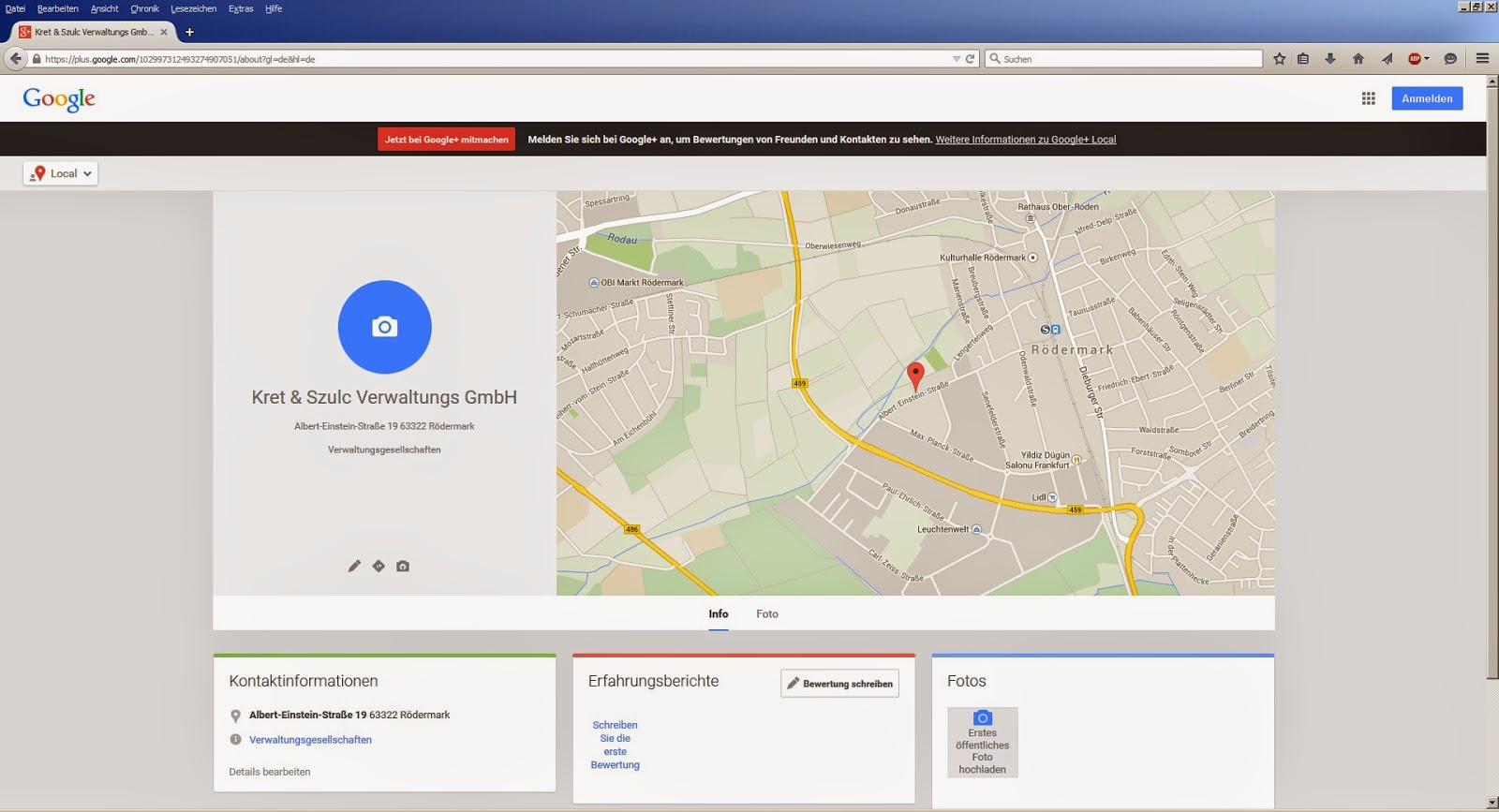
Task: Click the small camera icon below business name
Action: [x=403, y=566]
